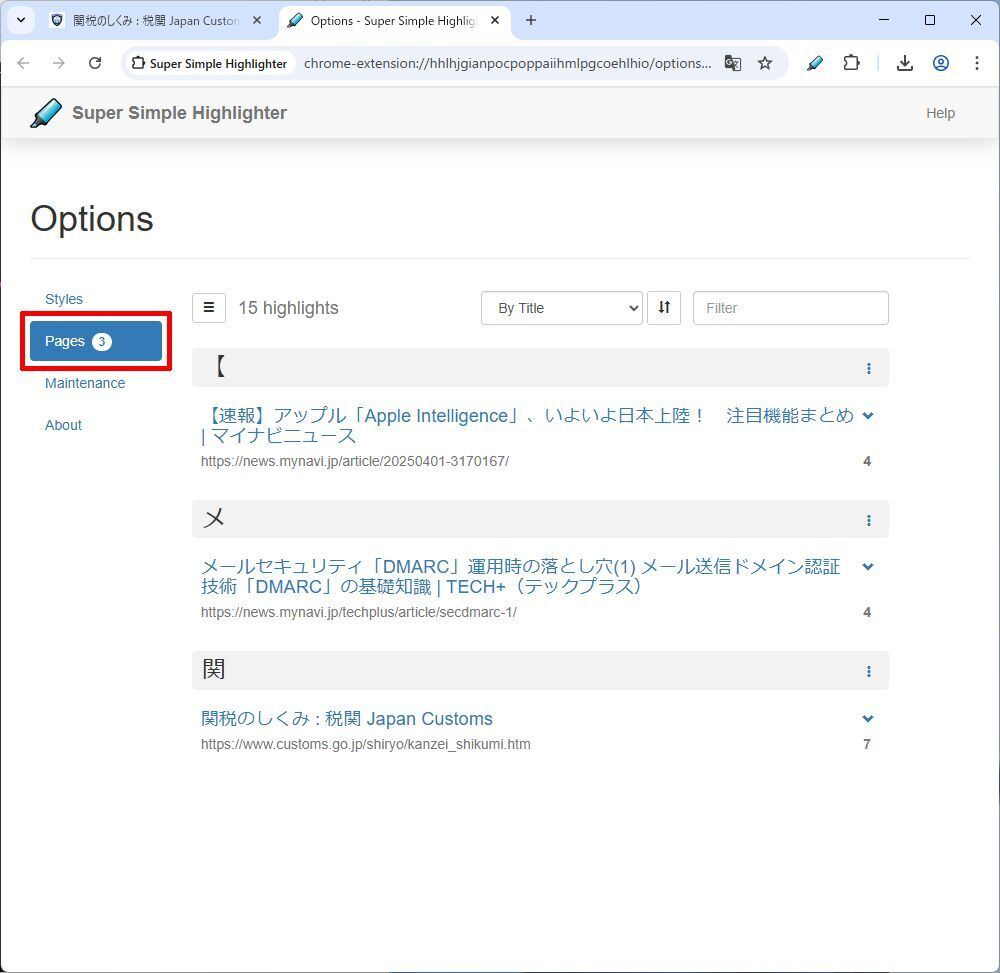Open the Chrome Extensions puzzle icon
1000x973 pixels.
[851, 63]
